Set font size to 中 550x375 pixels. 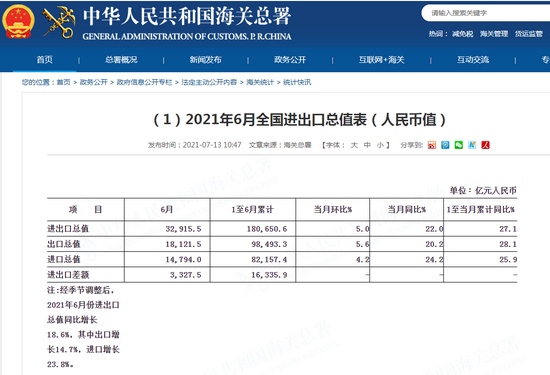pyautogui.click(x=367, y=145)
